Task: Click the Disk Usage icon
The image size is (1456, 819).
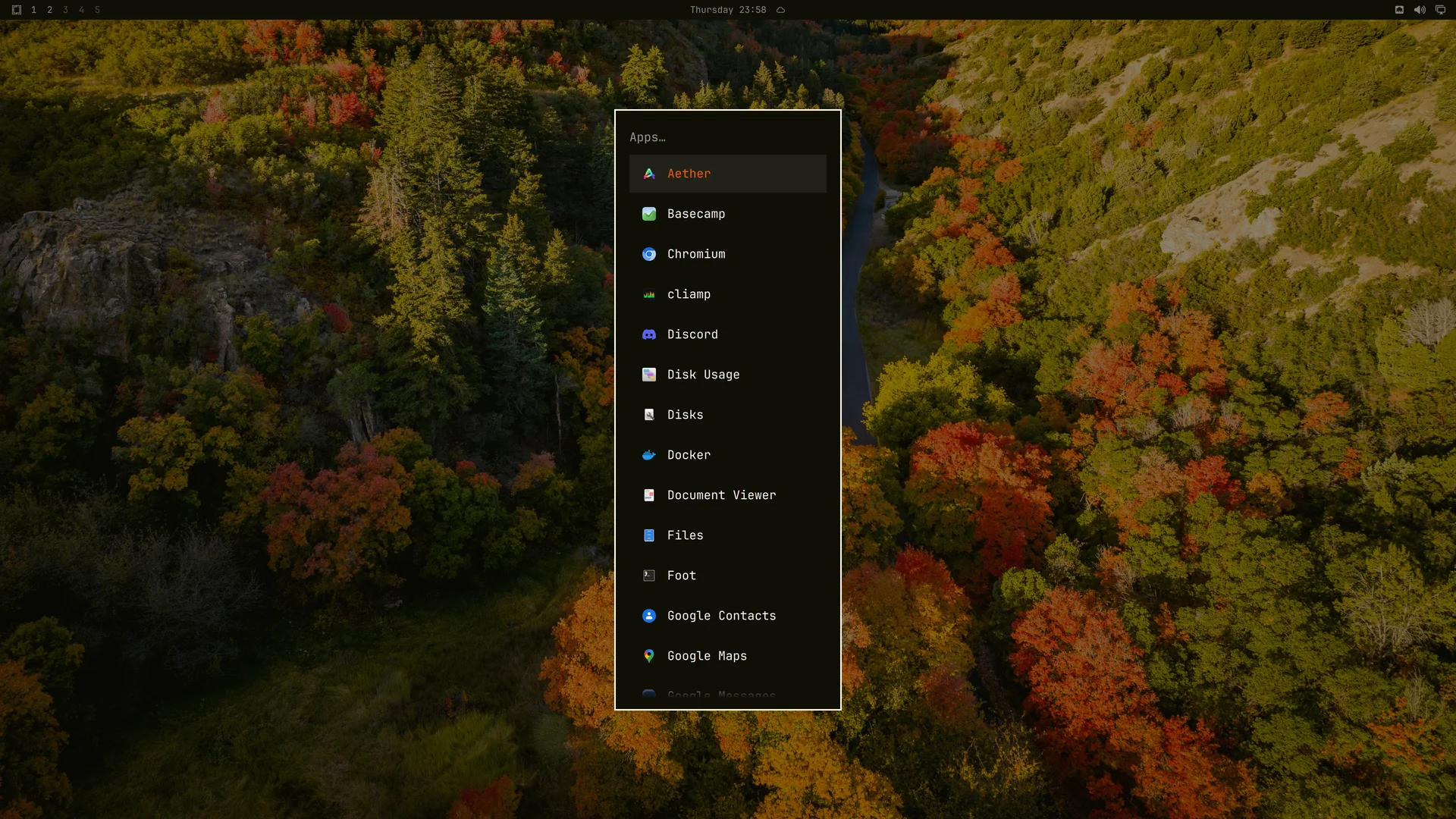Action: [x=649, y=375]
